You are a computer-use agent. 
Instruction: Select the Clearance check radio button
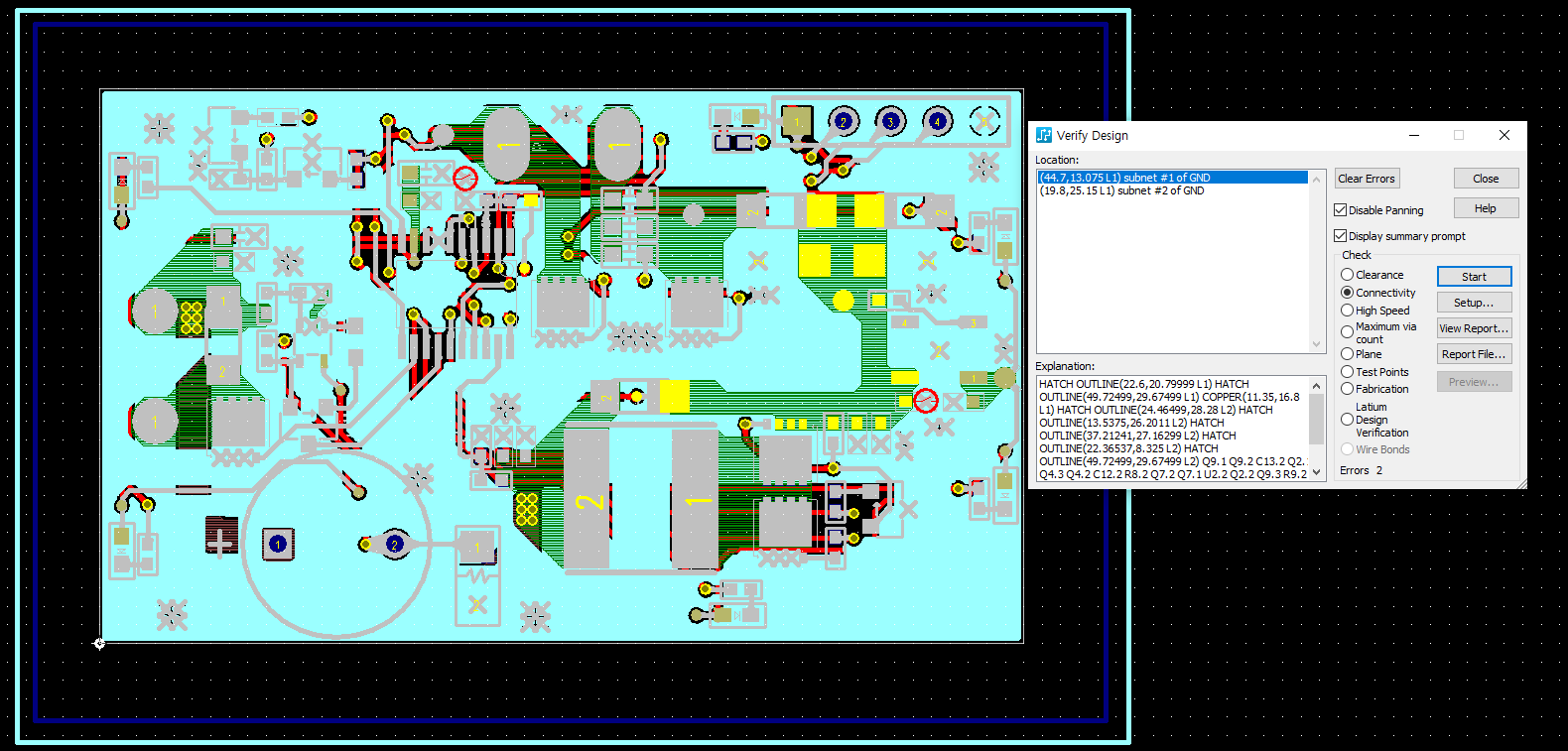tap(1347, 275)
